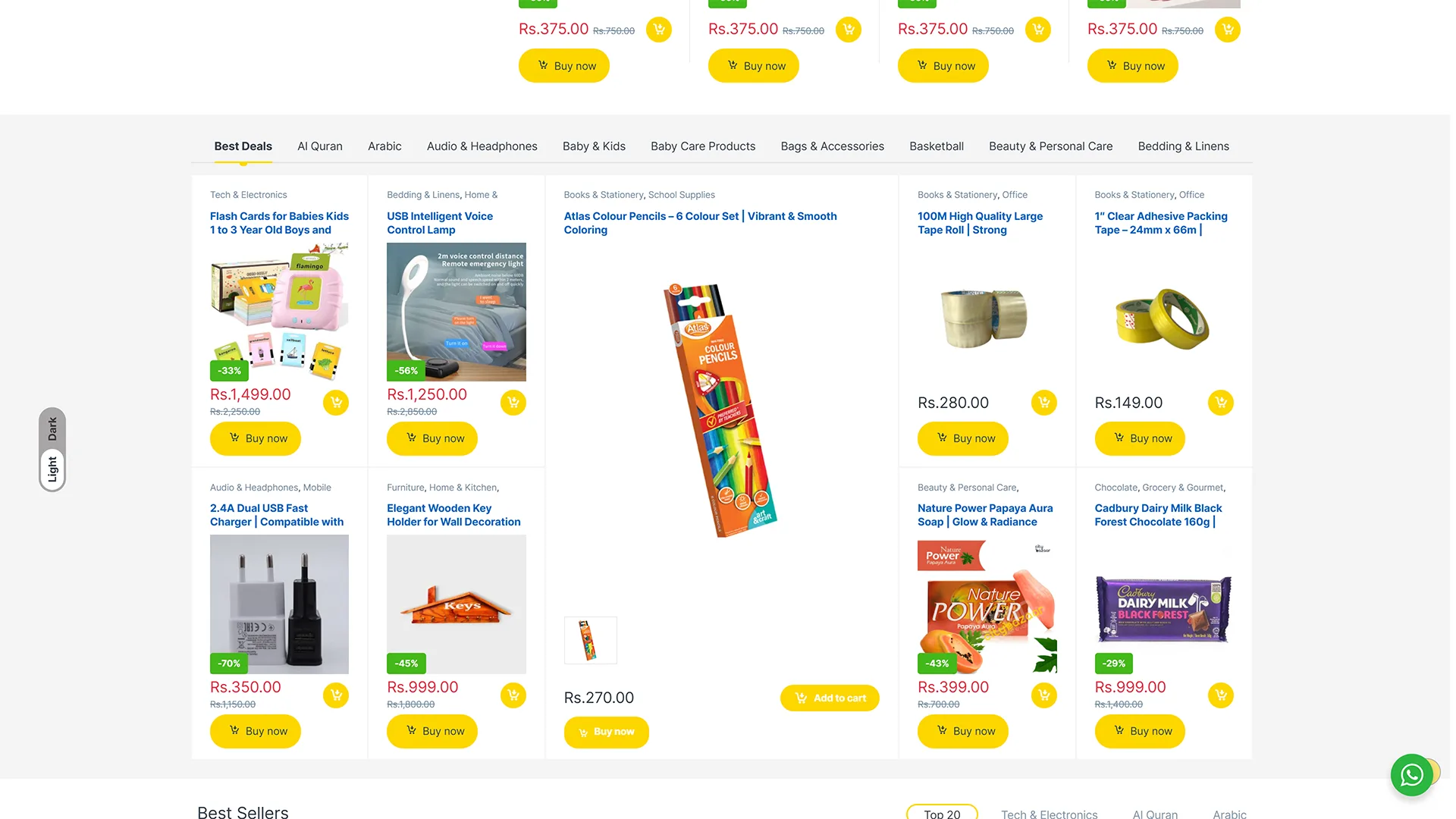
Task: Select the Baby & Kids tab
Action: tap(594, 146)
